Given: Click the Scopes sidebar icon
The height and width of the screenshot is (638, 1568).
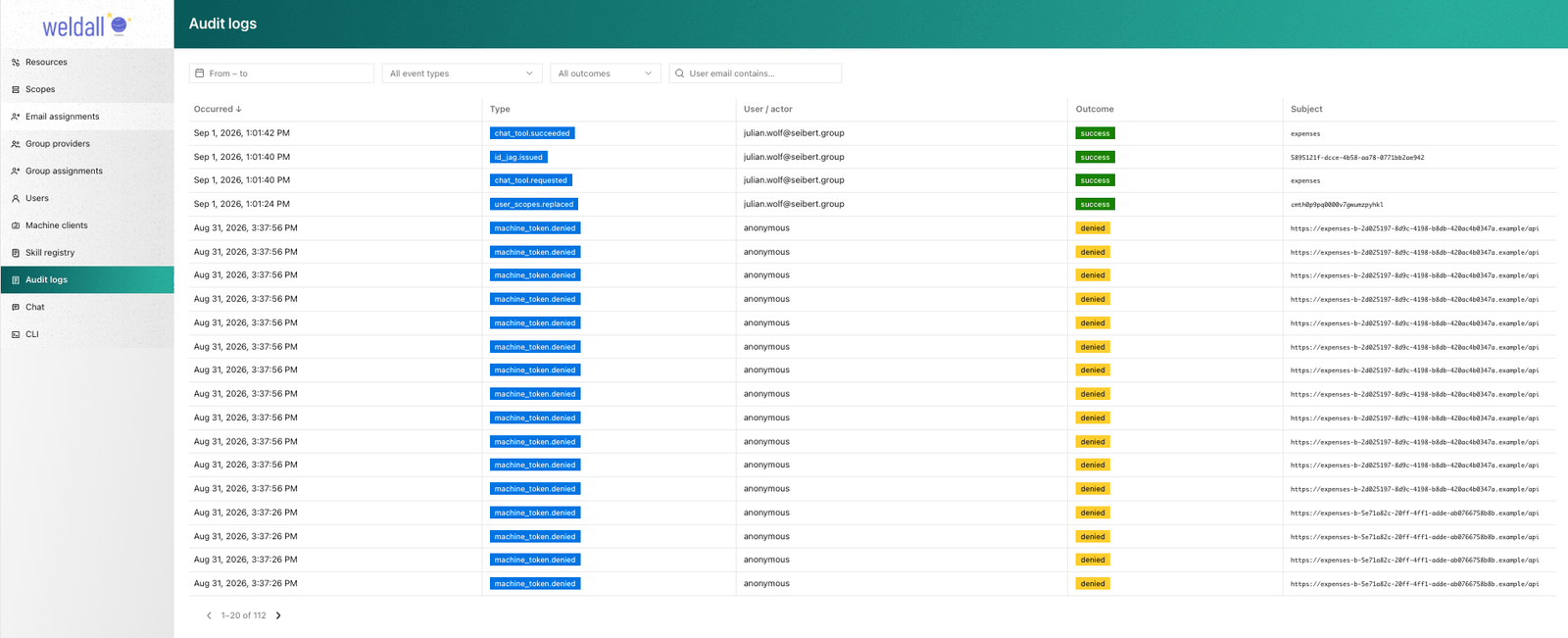Looking at the screenshot, I should pyautogui.click(x=16, y=89).
